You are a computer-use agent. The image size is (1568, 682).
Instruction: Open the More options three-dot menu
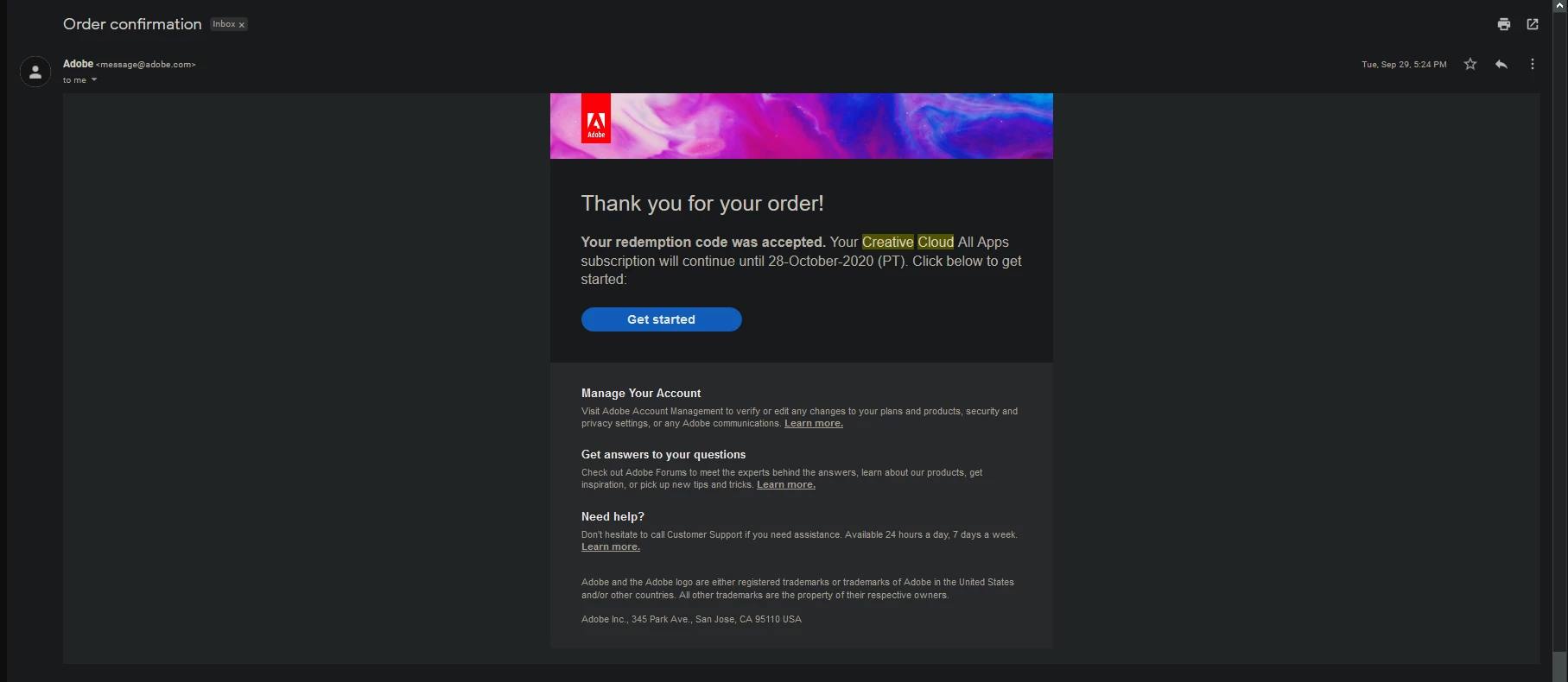click(1533, 64)
